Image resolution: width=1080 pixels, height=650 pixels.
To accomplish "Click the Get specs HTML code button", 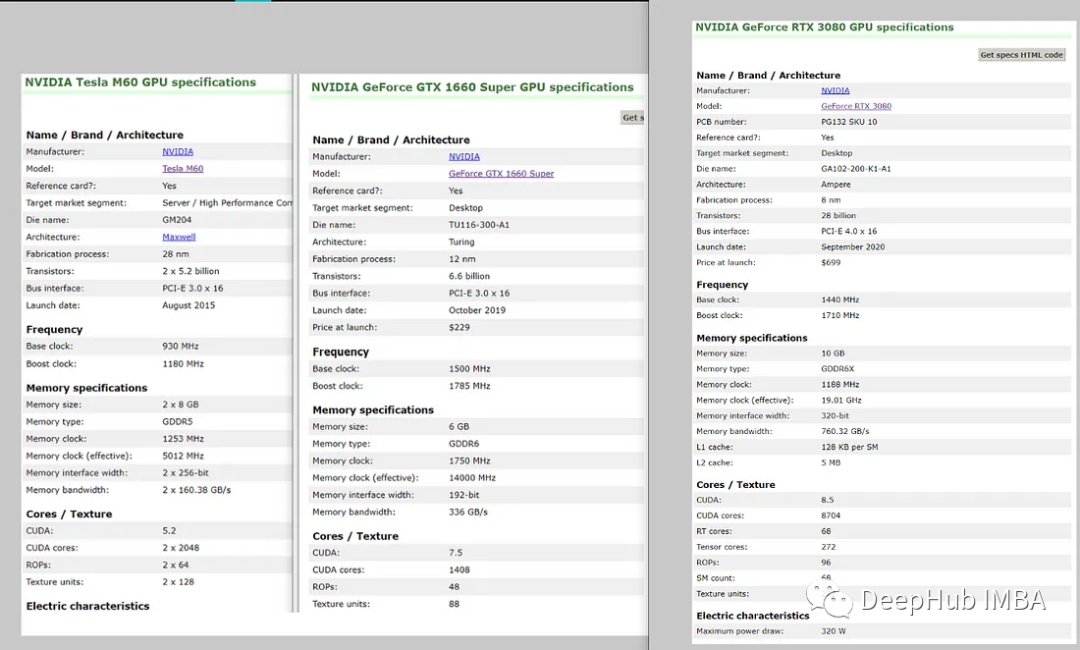I will click(1021, 55).
